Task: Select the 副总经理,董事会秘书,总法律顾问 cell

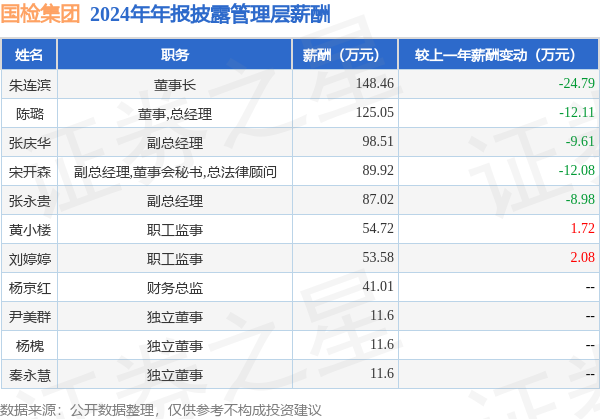Action: coord(175,172)
